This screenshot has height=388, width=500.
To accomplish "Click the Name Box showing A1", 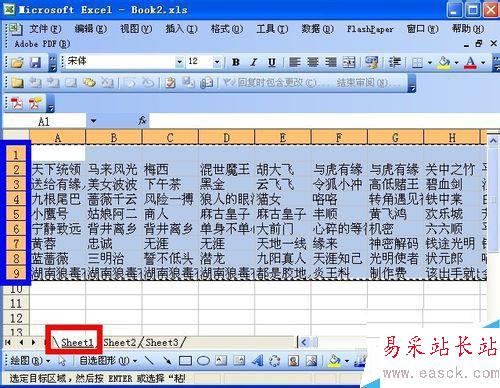I will 44,121.
